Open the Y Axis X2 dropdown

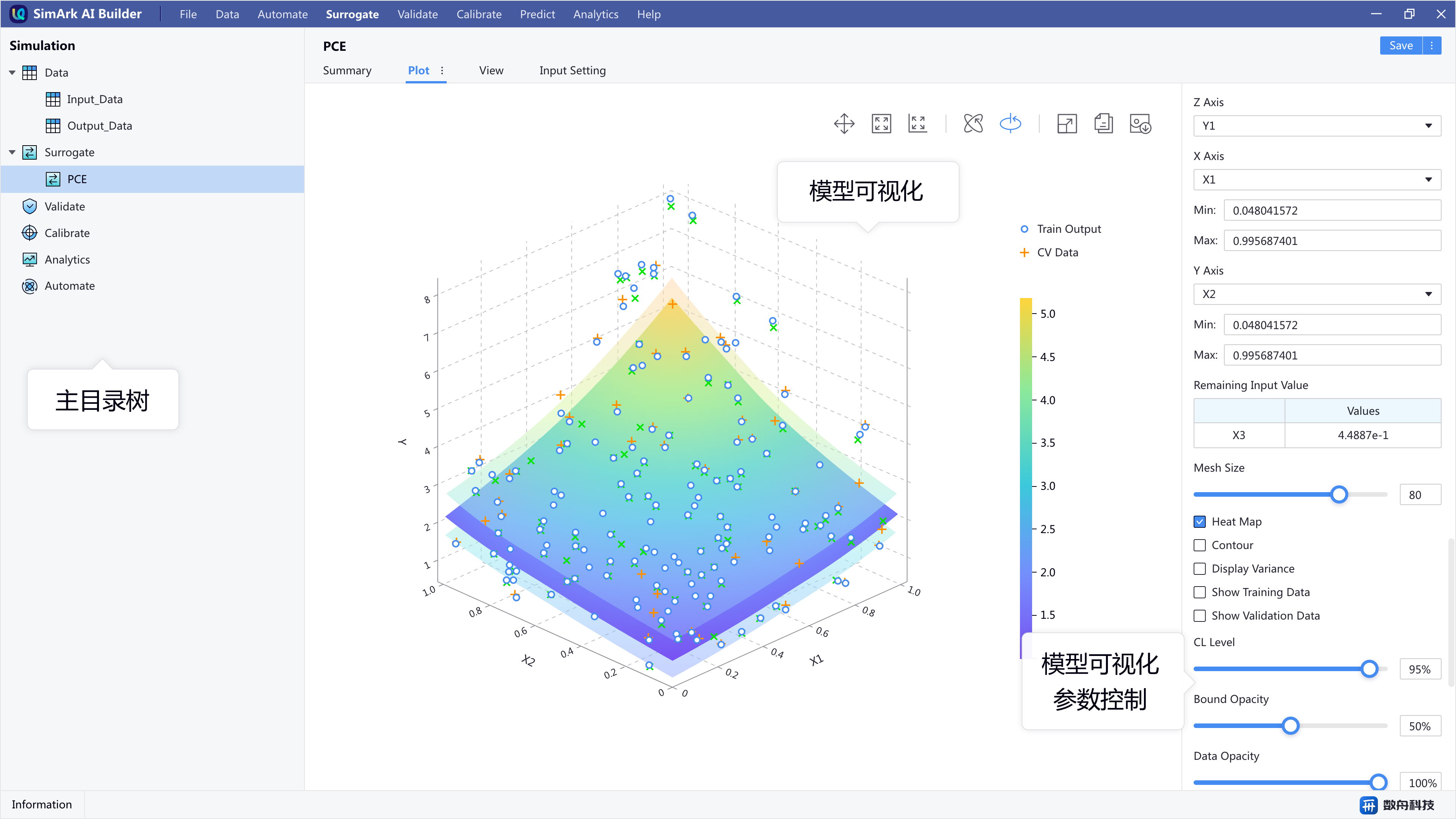click(x=1317, y=294)
